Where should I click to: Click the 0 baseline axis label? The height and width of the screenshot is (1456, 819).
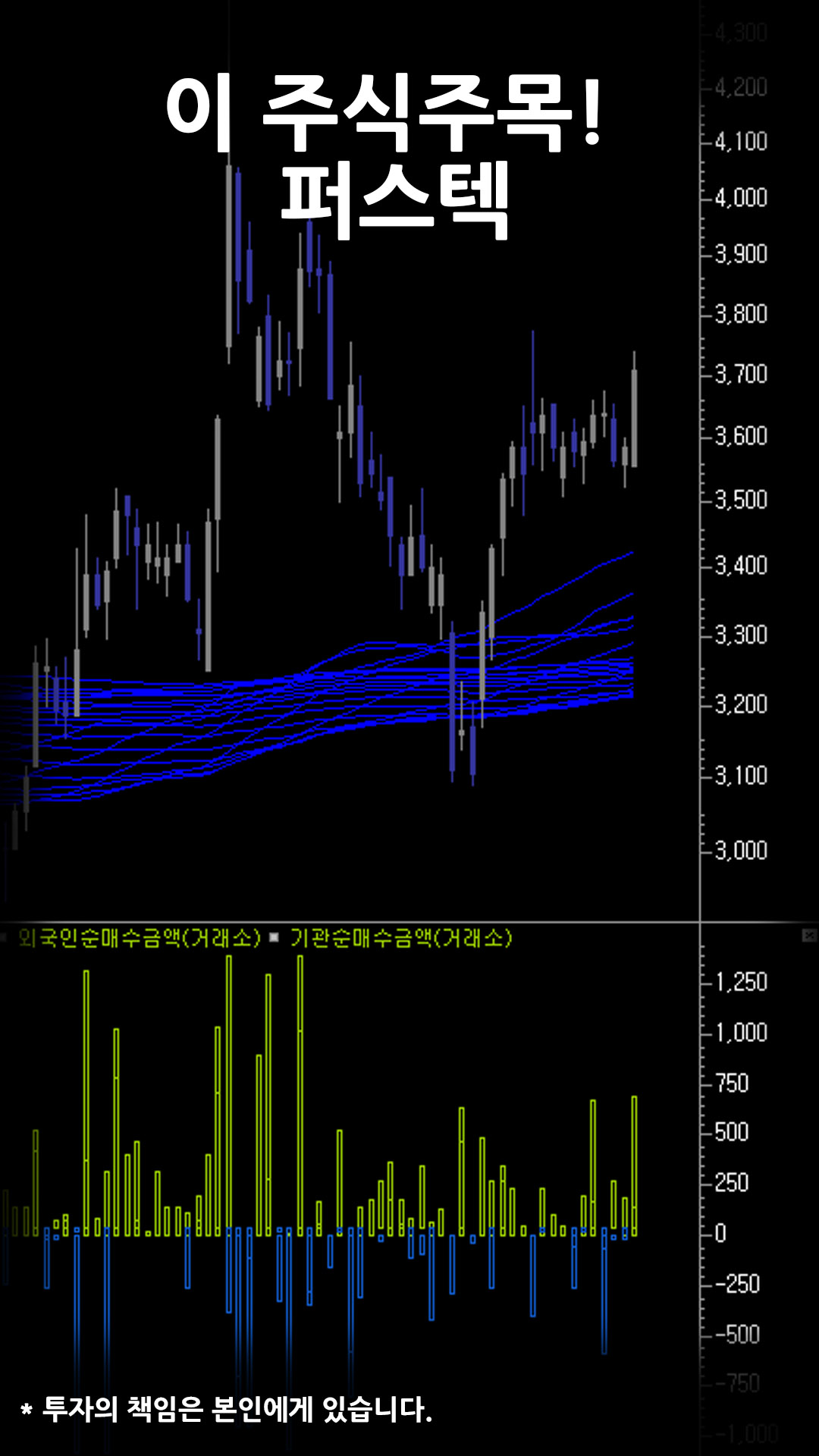[720, 1234]
